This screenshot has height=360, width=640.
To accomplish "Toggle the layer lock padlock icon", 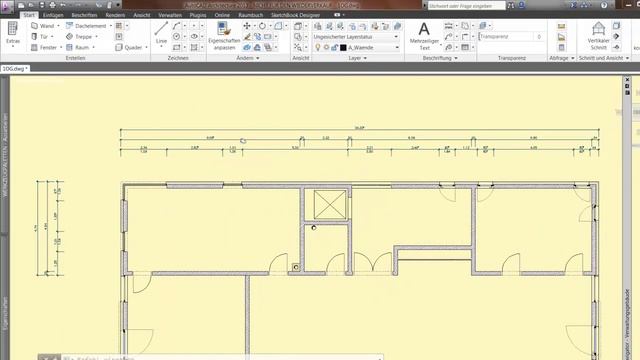I will point(334,47).
